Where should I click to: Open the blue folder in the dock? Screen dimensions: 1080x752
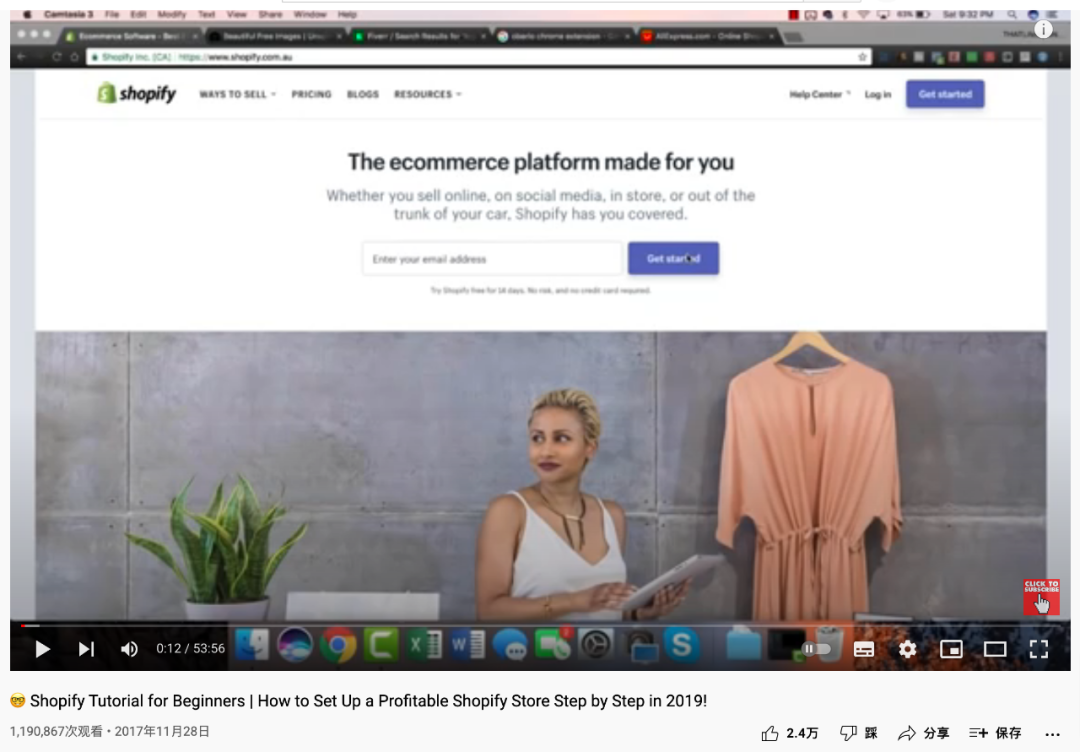744,645
